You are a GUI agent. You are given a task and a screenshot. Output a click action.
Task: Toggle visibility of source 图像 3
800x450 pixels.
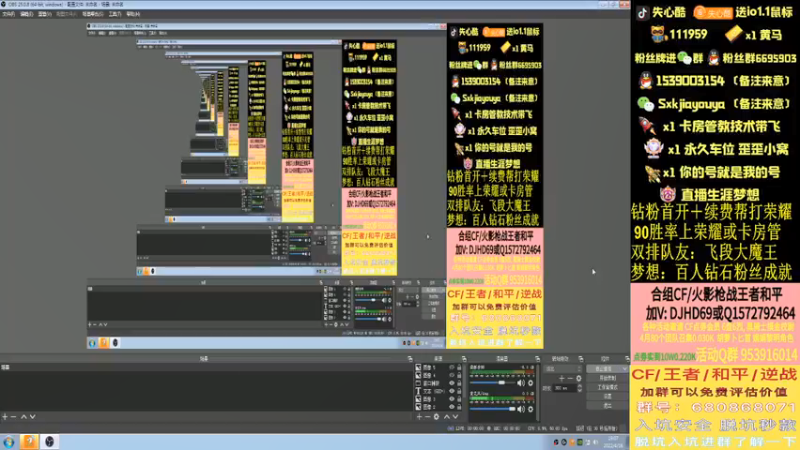coord(452,399)
